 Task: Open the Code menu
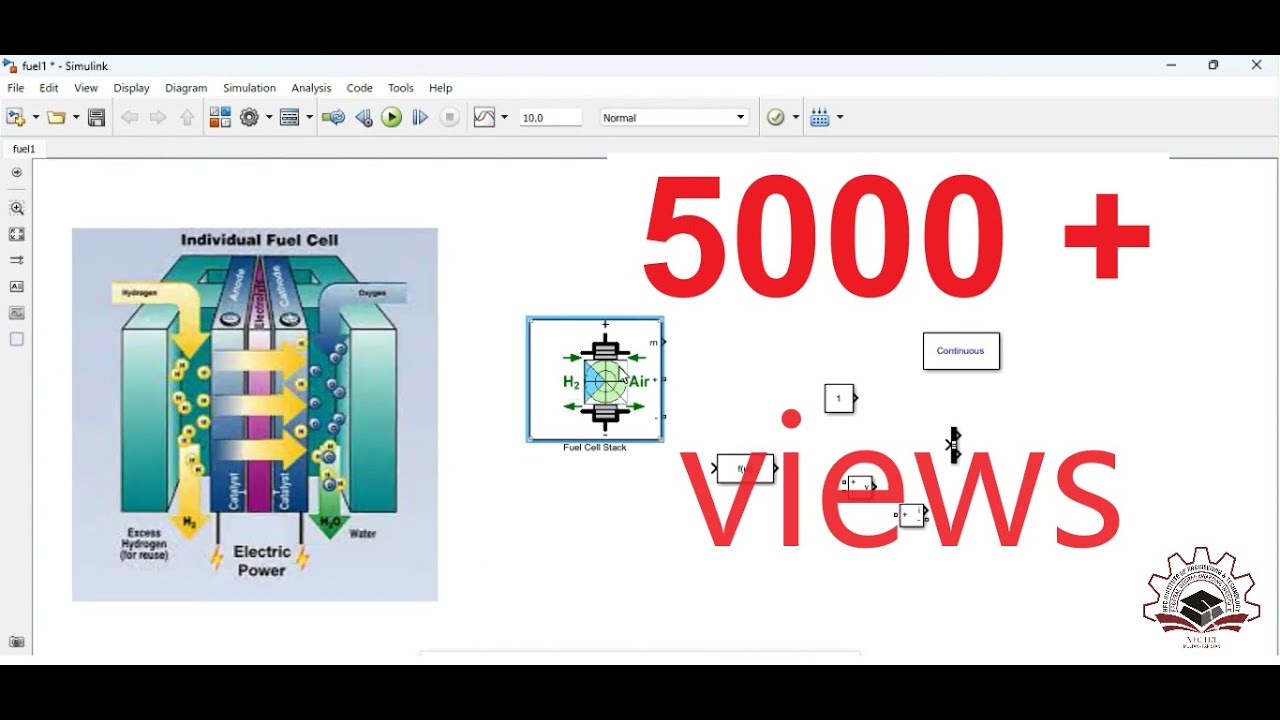click(x=360, y=88)
